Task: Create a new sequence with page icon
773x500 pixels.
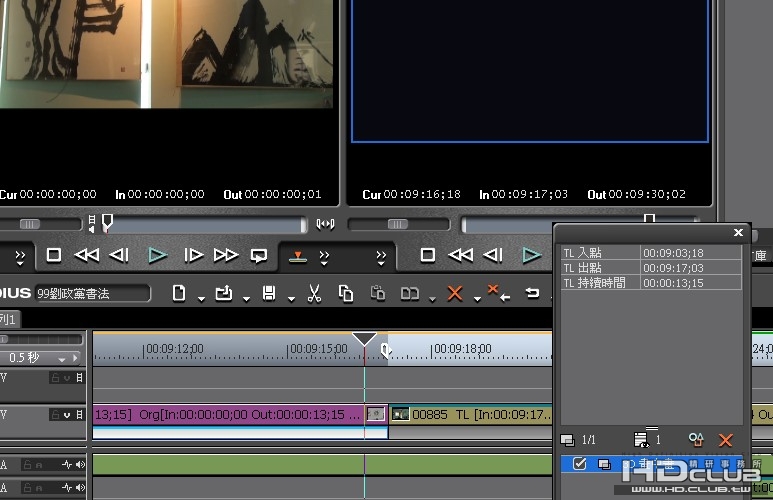Action: [179, 293]
